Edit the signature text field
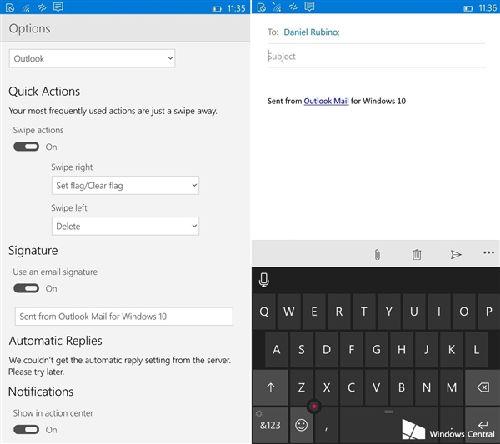 click(124, 316)
